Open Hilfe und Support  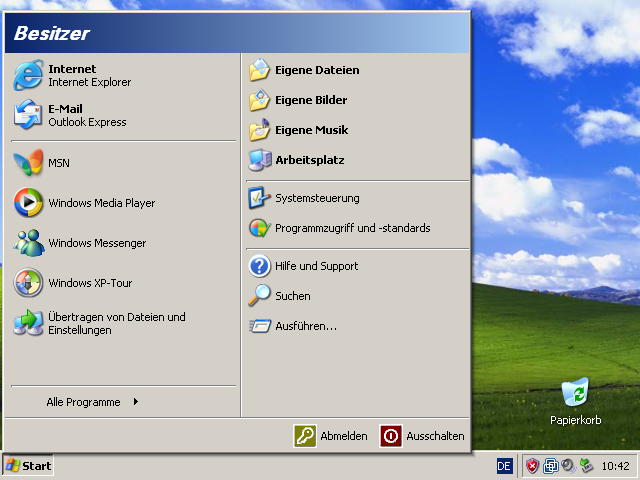coord(316,266)
